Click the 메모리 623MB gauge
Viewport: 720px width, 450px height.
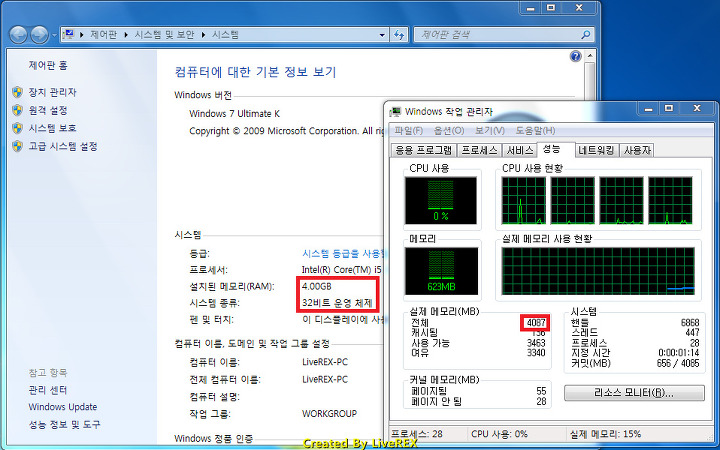pyautogui.click(x=441, y=271)
